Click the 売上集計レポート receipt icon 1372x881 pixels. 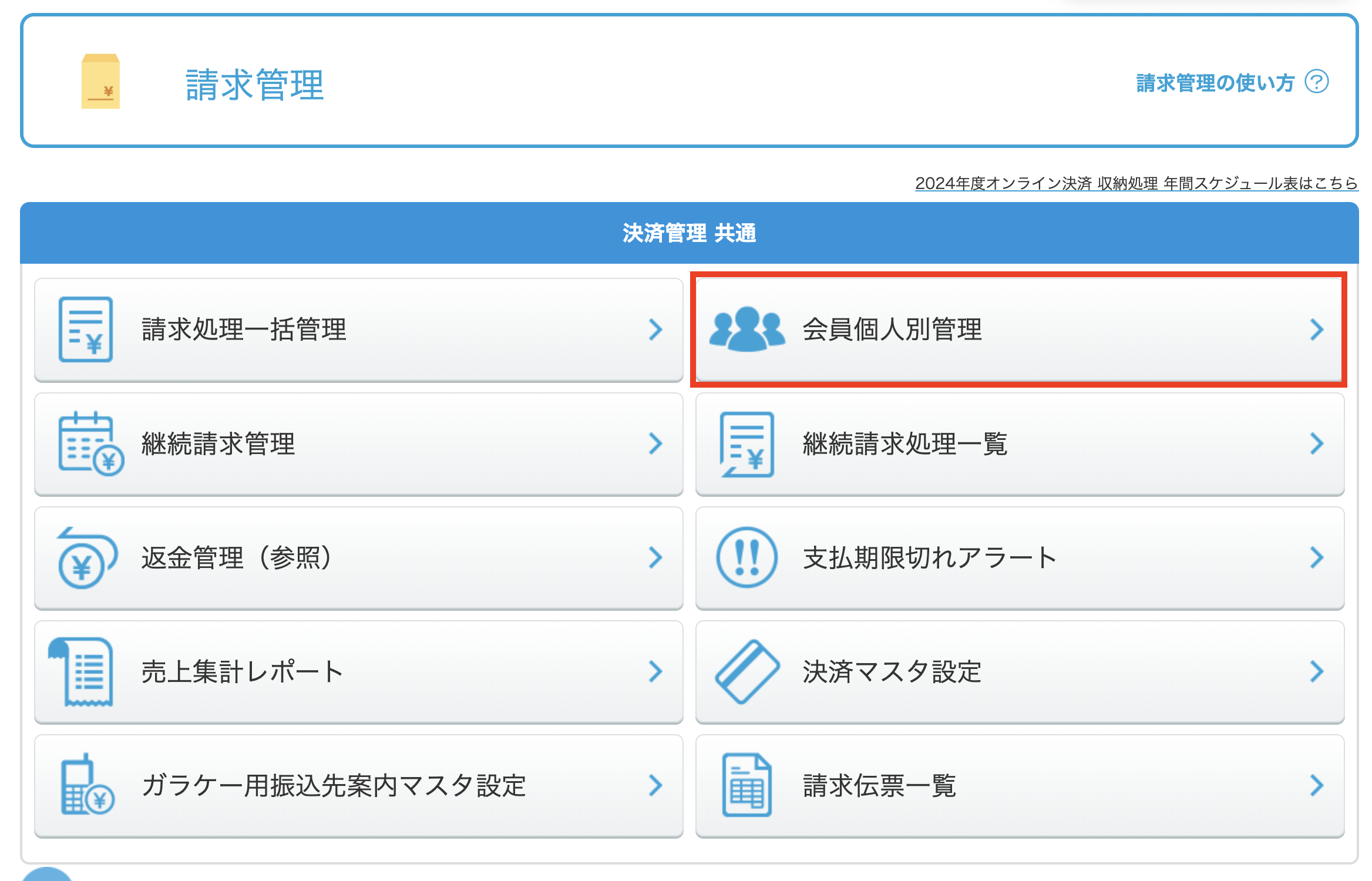(x=81, y=671)
